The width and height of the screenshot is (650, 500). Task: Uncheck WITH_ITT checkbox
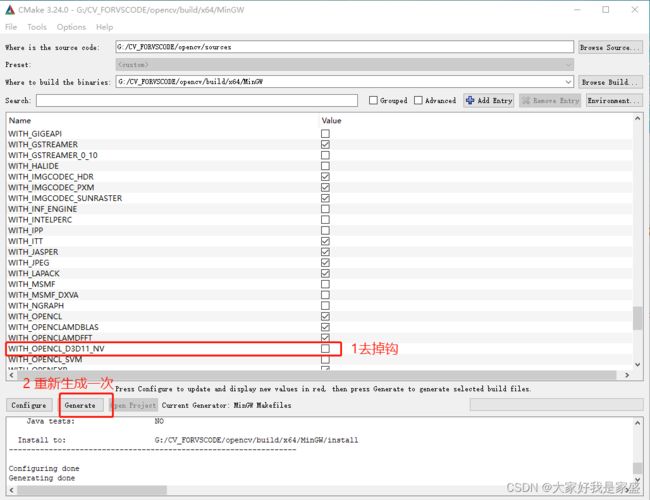click(325, 241)
